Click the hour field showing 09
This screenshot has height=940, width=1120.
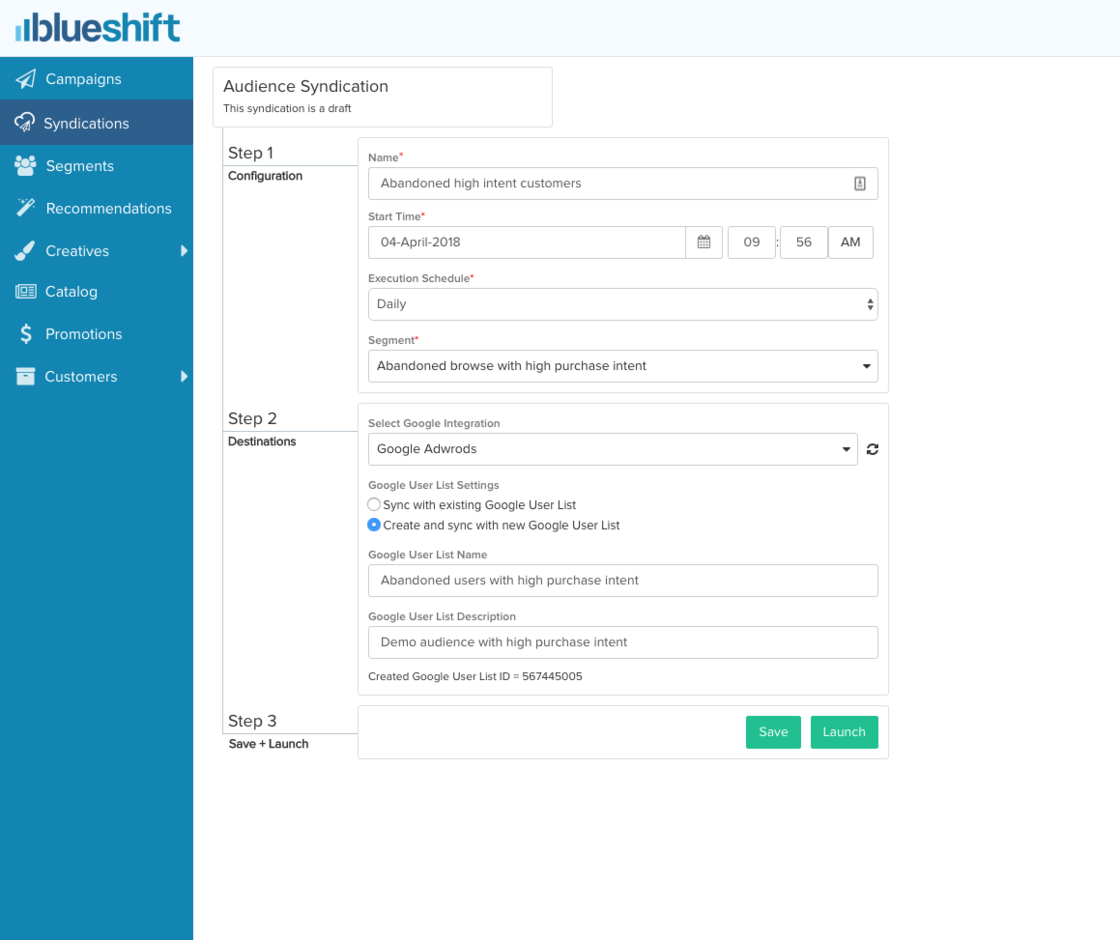[751, 242]
